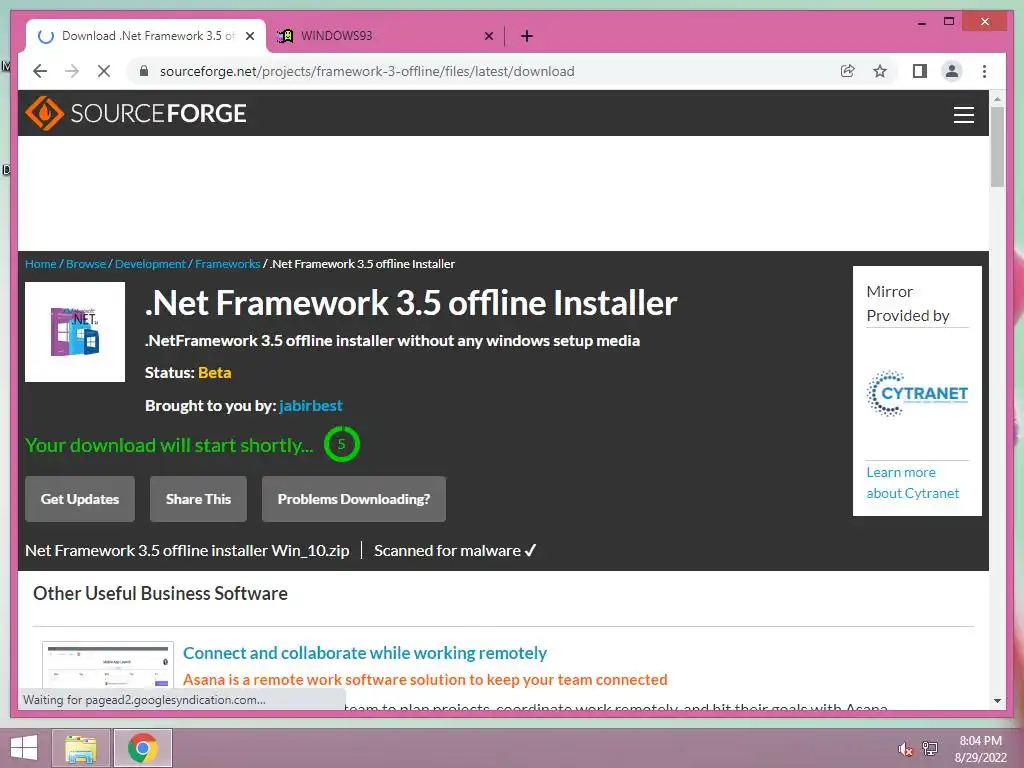1024x768 pixels.
Task: Close the Download .Net Framework tab
Action: (249, 37)
